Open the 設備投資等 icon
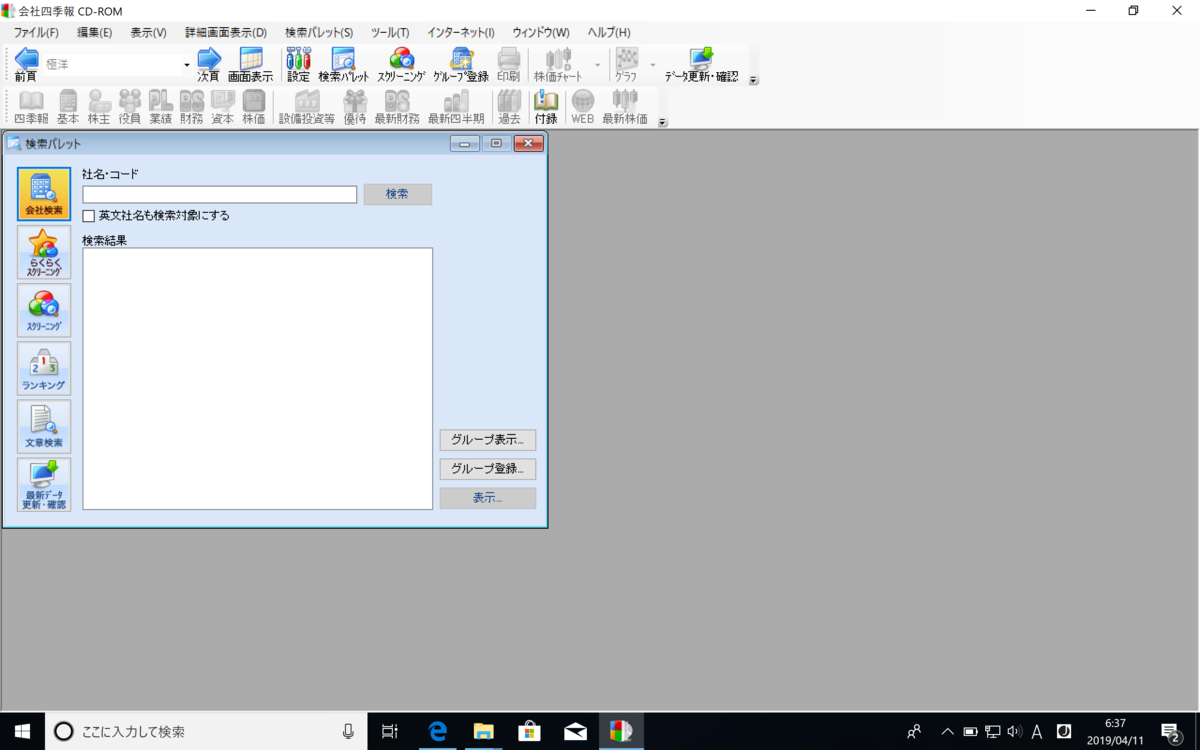Viewport: 1200px width, 750px height. point(307,107)
